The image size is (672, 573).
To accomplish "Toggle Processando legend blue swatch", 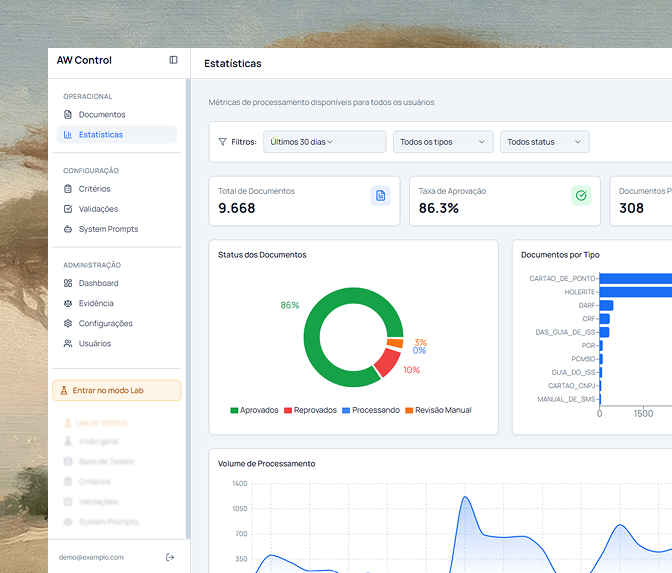I will click(x=346, y=411).
